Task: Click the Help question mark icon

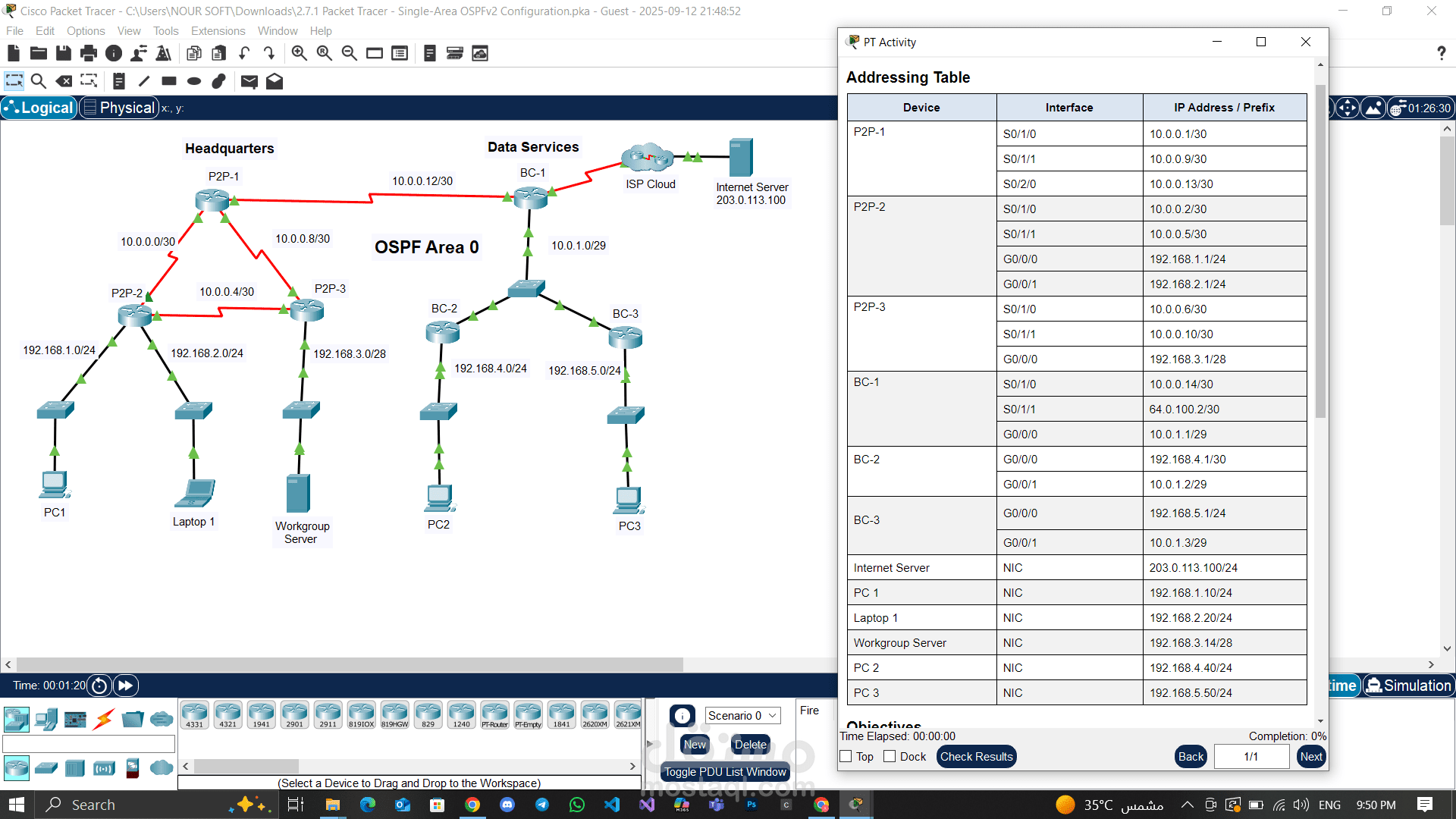Action: pos(1441,53)
